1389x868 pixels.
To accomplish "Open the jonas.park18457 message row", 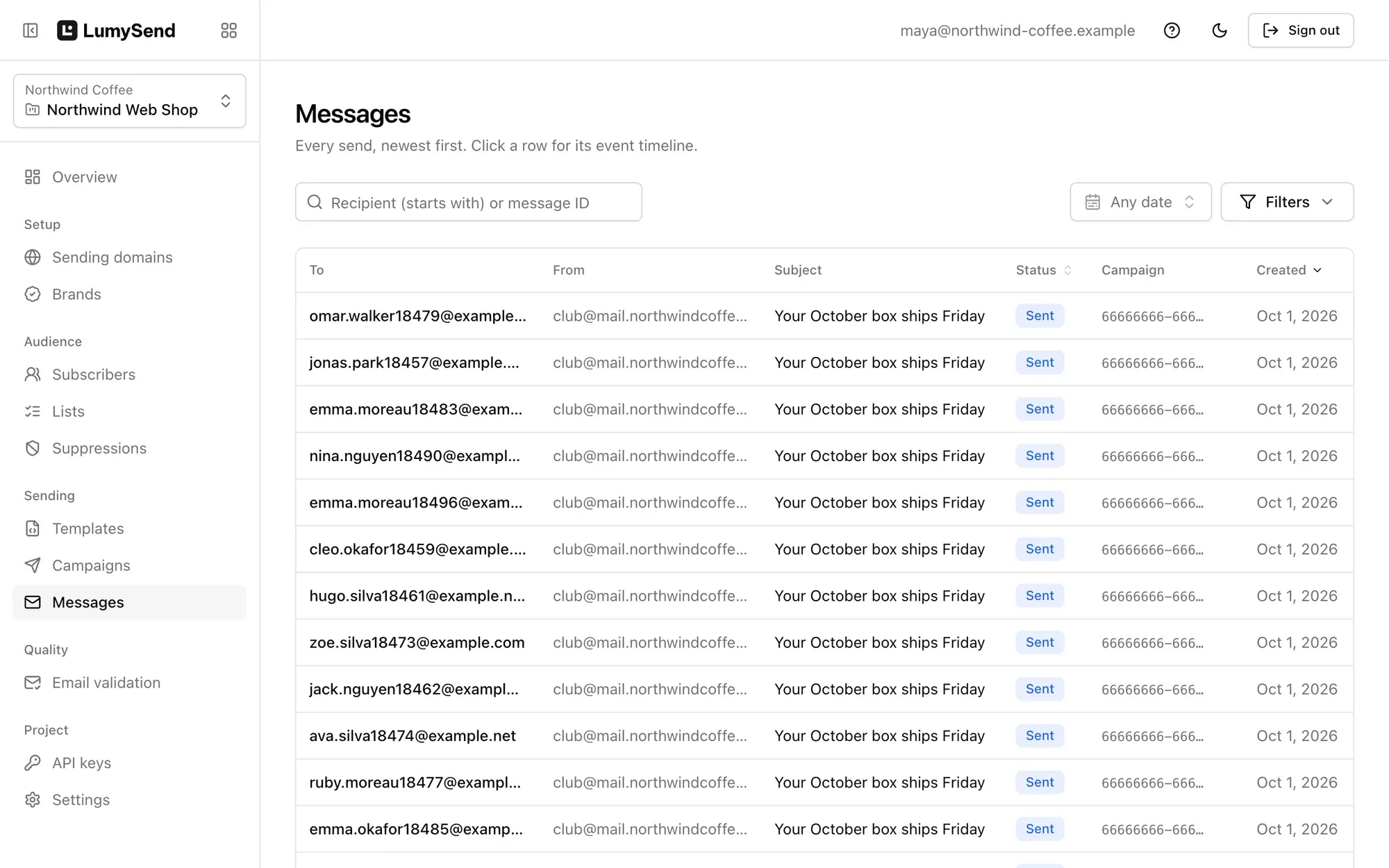I will coord(824,362).
